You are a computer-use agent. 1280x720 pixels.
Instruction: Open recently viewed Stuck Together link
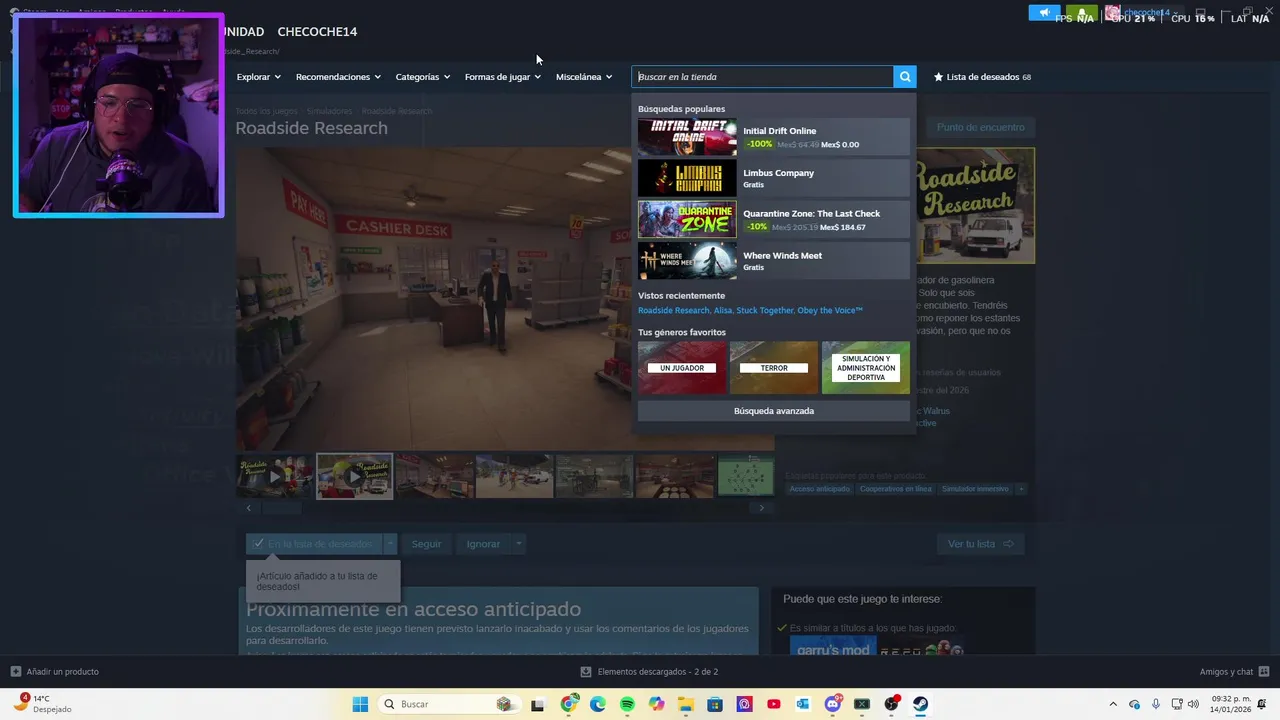point(765,311)
